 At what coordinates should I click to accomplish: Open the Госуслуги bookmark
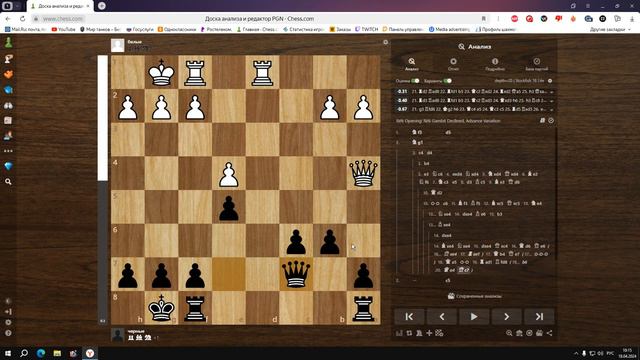[x=140, y=29]
